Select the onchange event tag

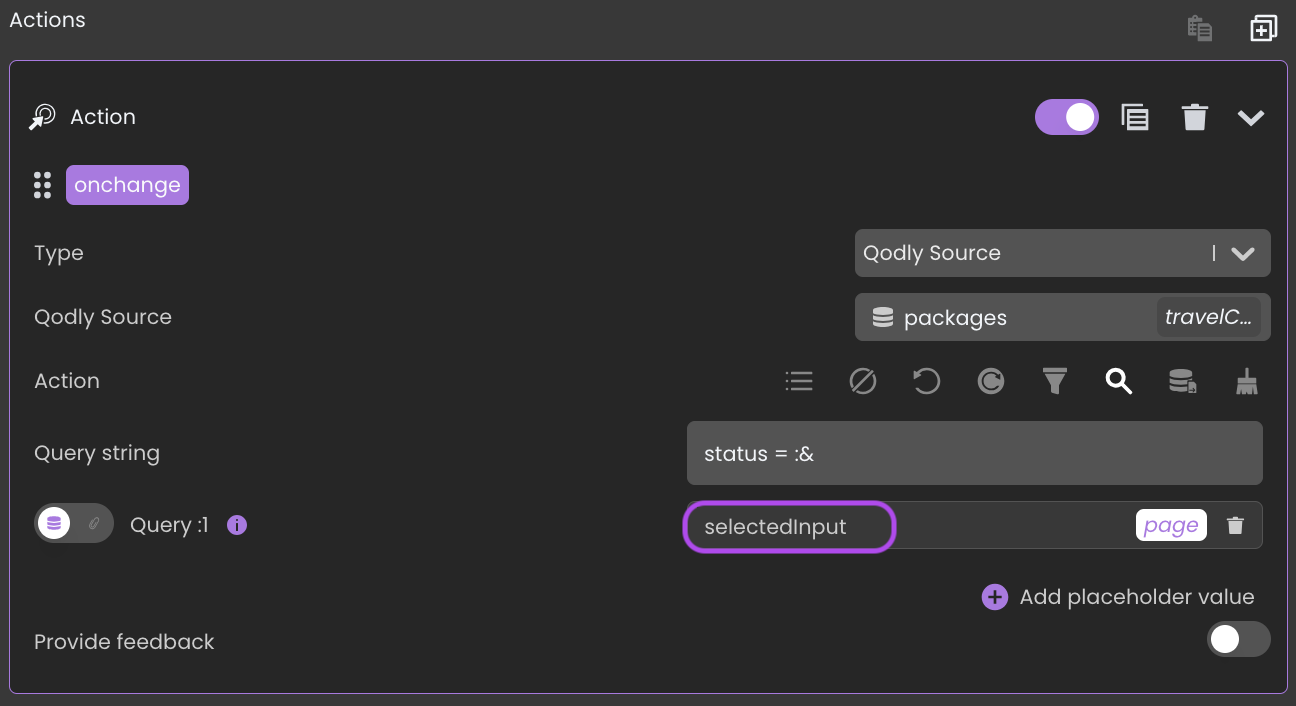[x=127, y=185]
